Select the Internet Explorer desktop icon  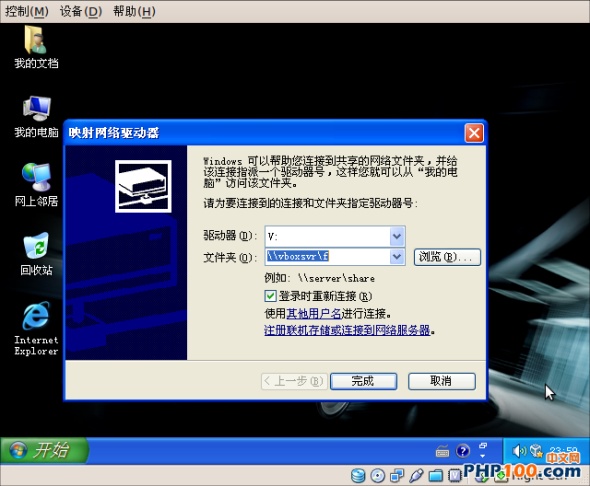[x=36, y=328]
